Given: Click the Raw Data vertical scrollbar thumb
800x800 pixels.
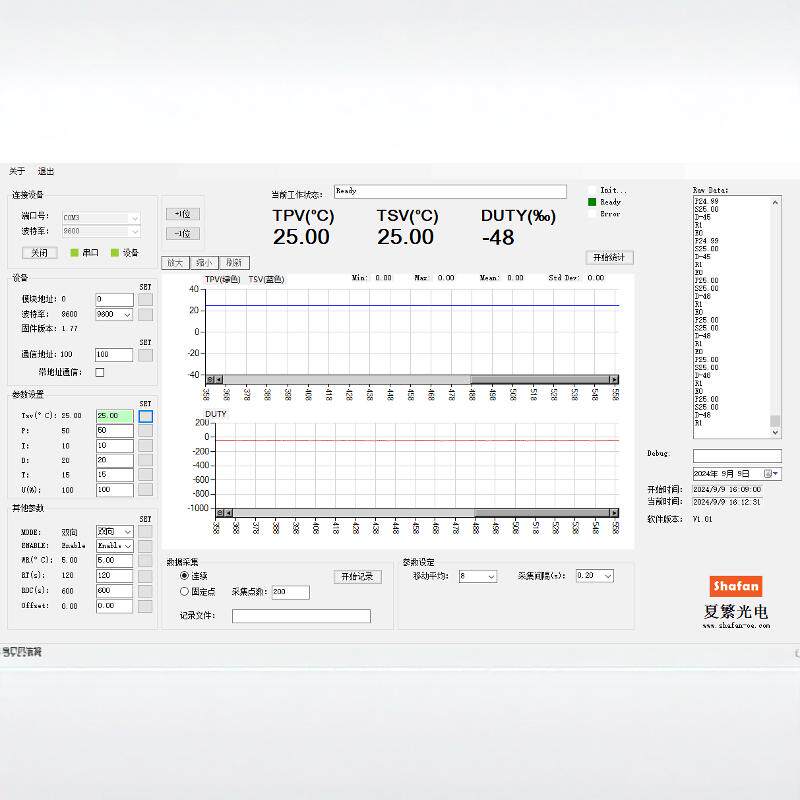Looking at the screenshot, I should click(775, 420).
